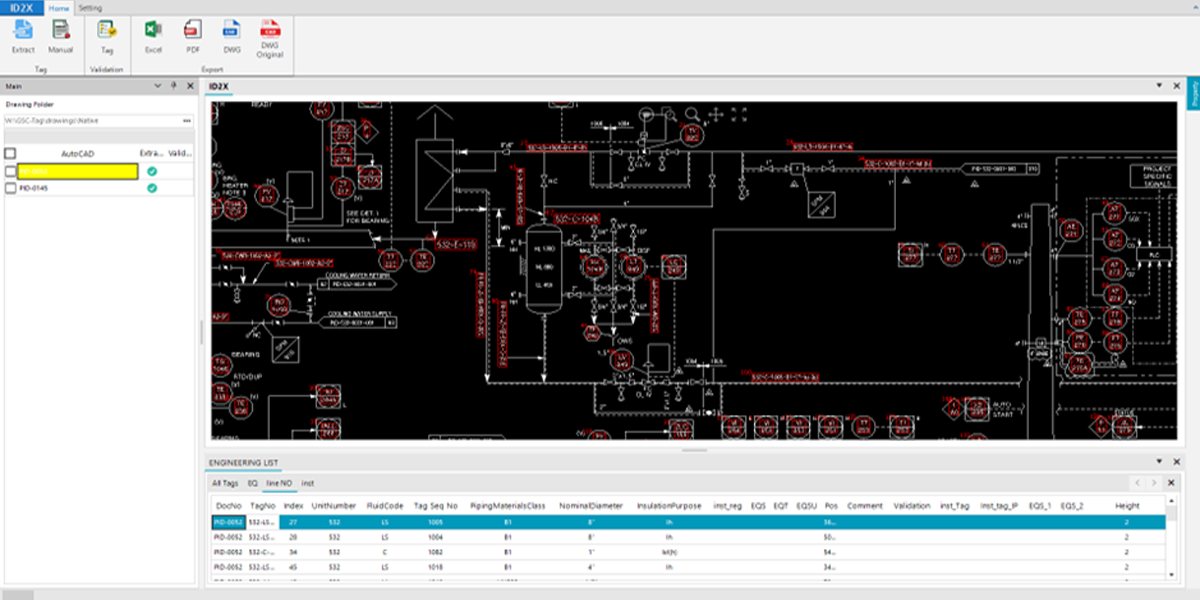Open the Home ribbon tab
The height and width of the screenshot is (600, 1200).
[59, 7]
